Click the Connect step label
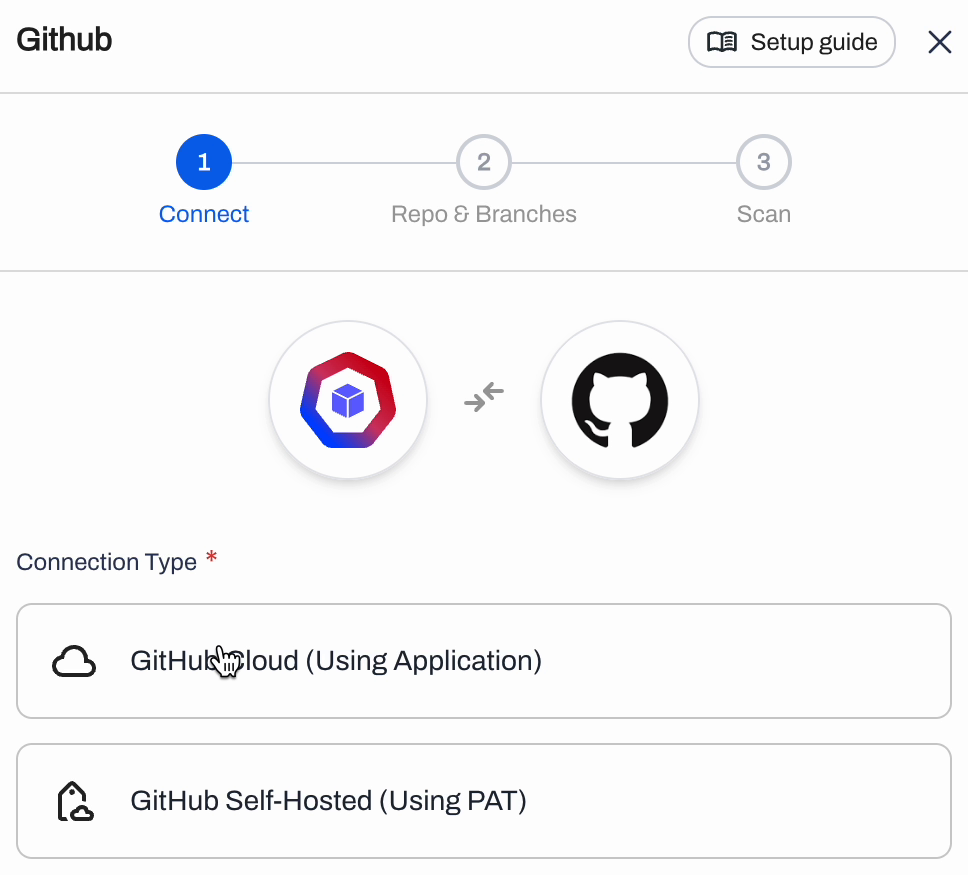Screen dimensions: 968x875 point(204,214)
